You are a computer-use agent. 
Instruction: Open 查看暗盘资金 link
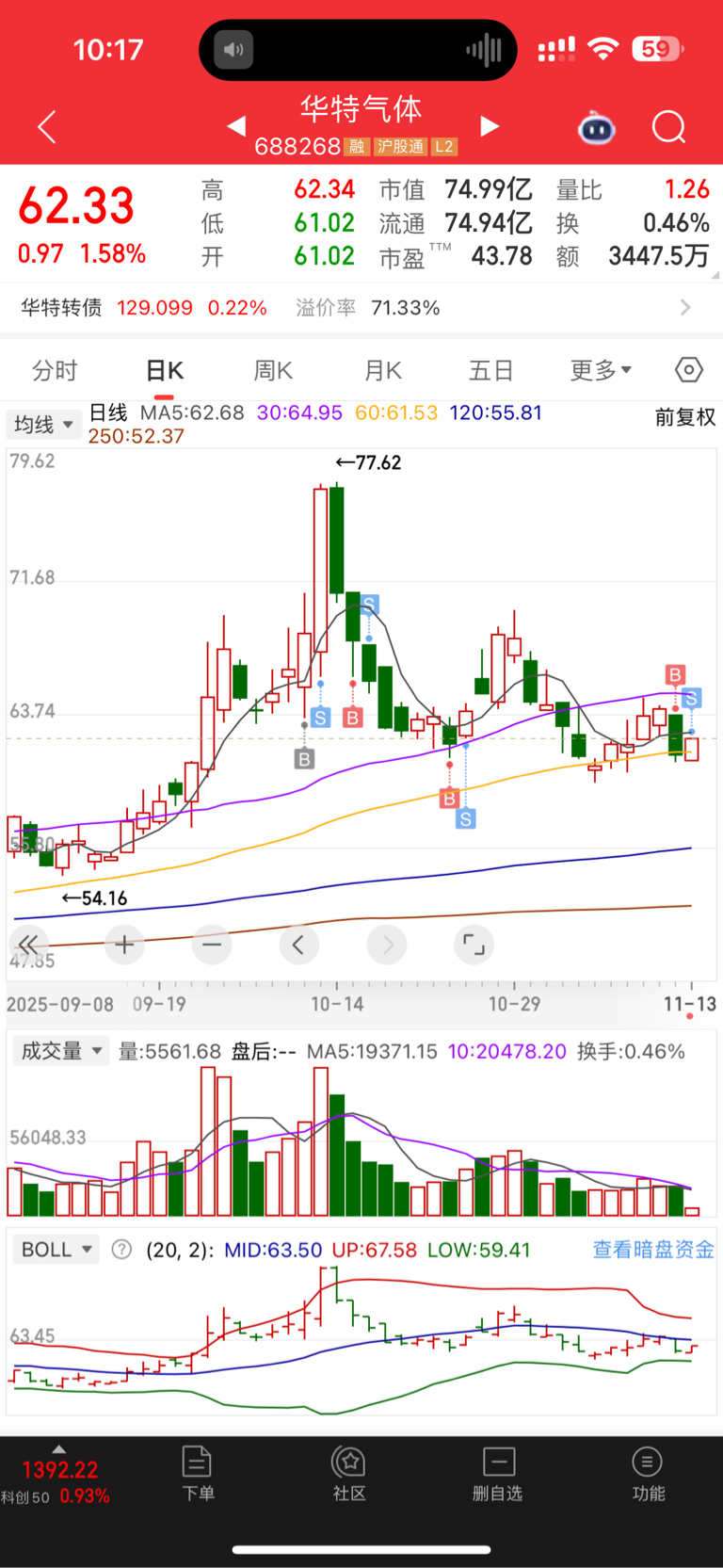point(653,1250)
